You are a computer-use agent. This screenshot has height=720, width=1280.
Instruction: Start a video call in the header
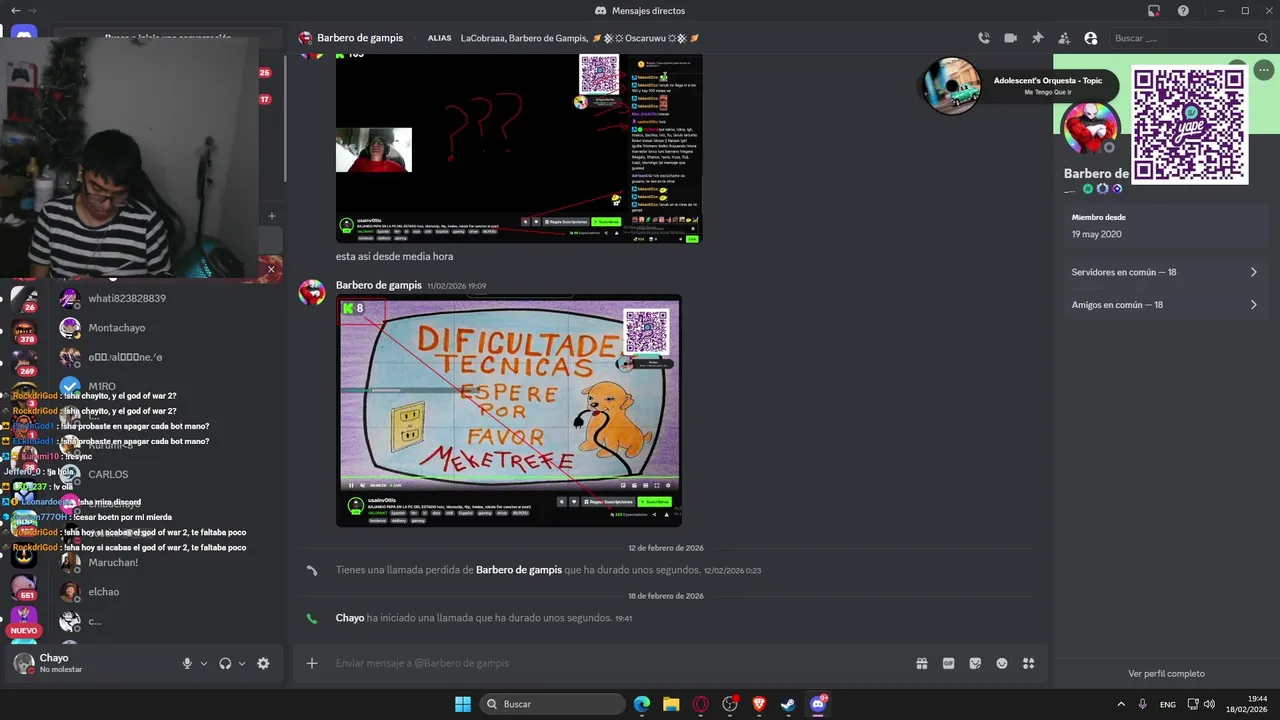click(x=1010, y=38)
